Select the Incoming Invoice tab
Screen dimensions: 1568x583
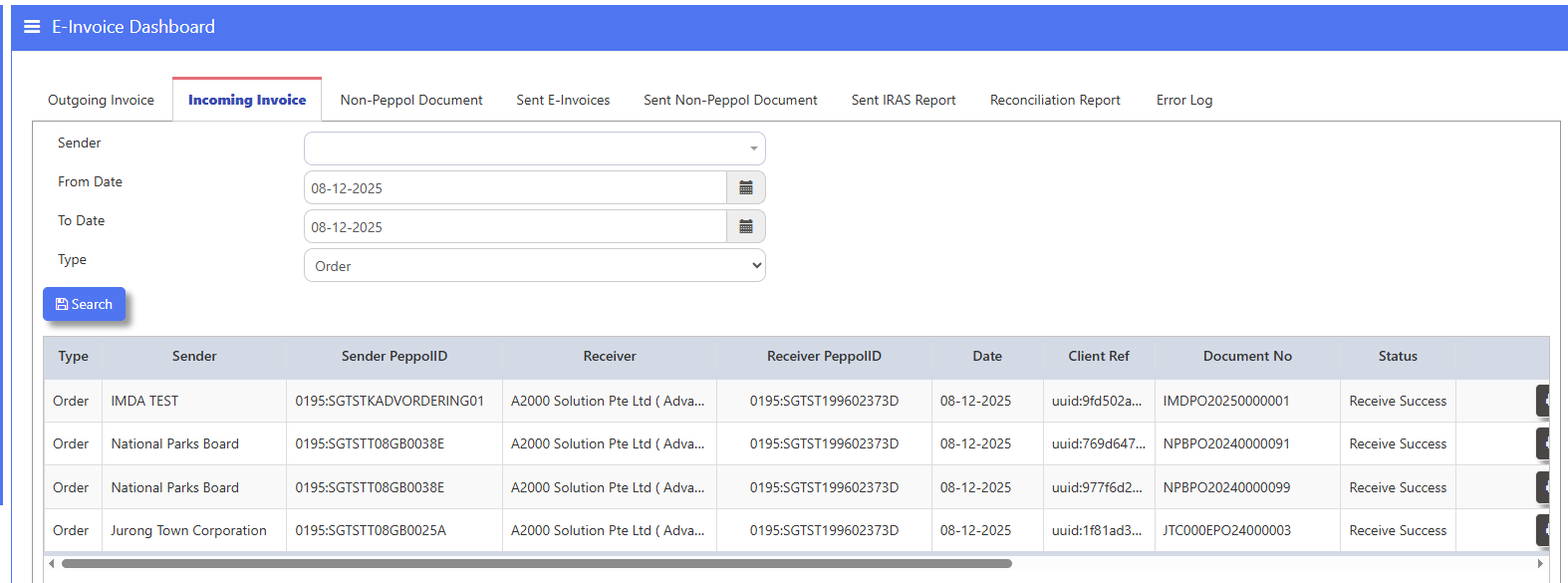click(x=247, y=100)
